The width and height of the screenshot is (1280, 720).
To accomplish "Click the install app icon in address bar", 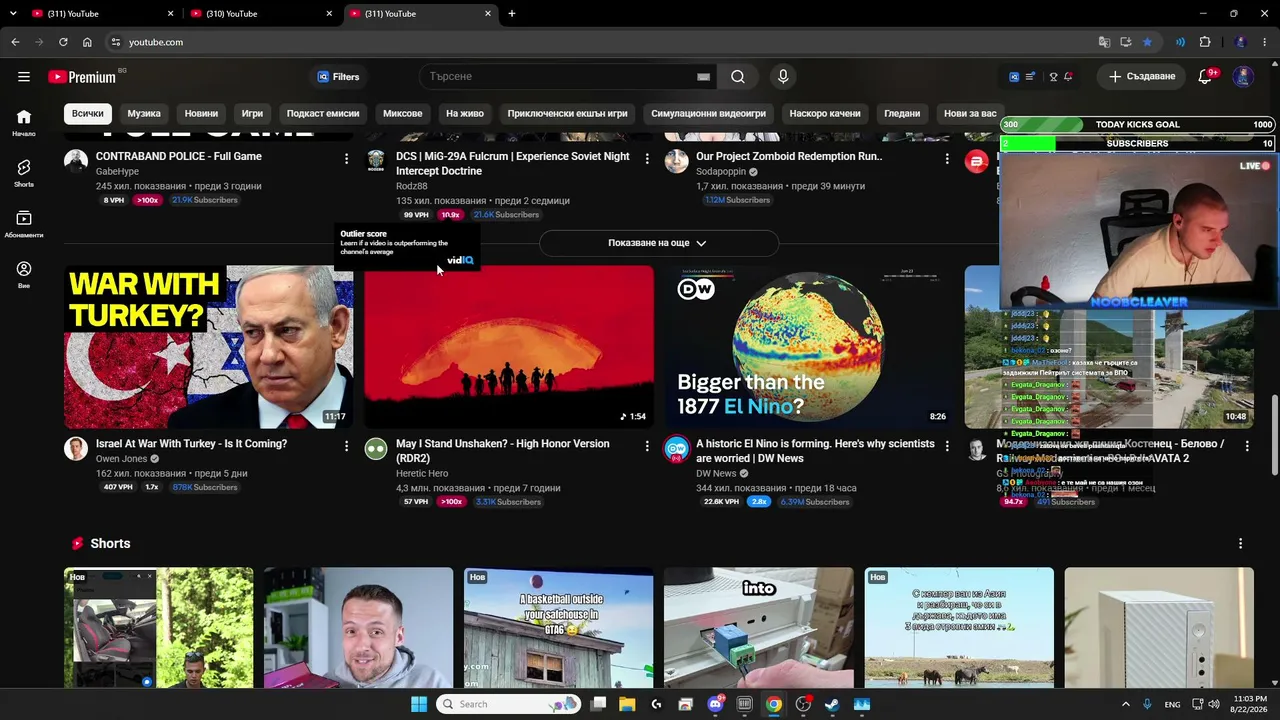I will (1126, 42).
